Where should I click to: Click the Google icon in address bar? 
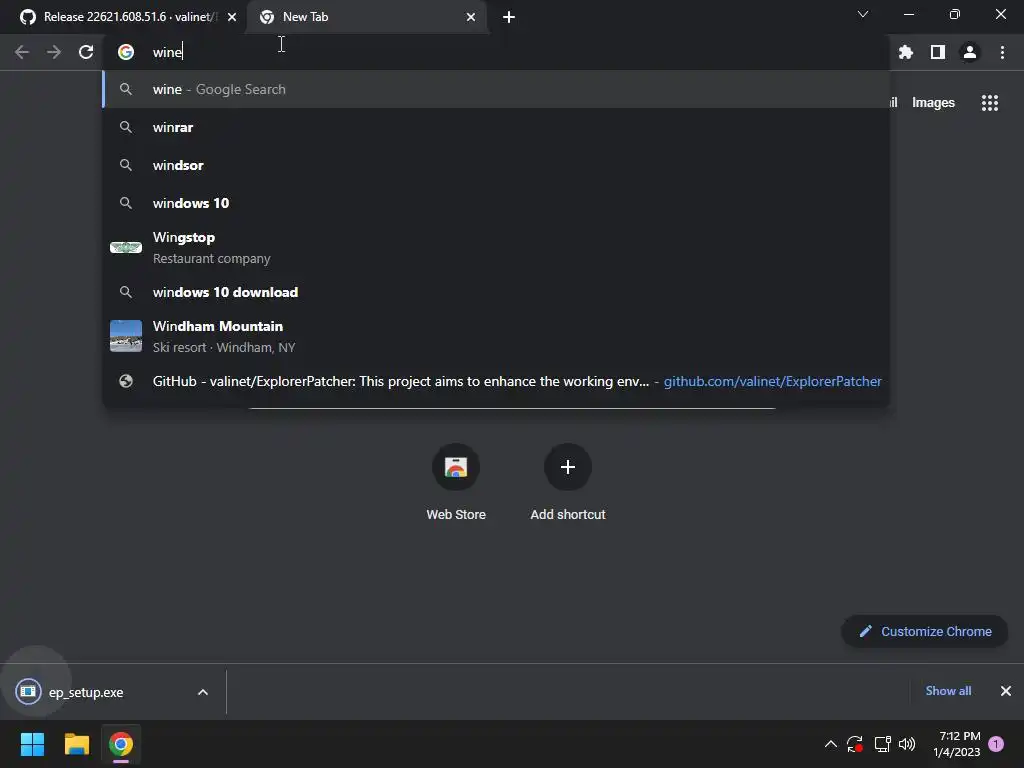126,52
